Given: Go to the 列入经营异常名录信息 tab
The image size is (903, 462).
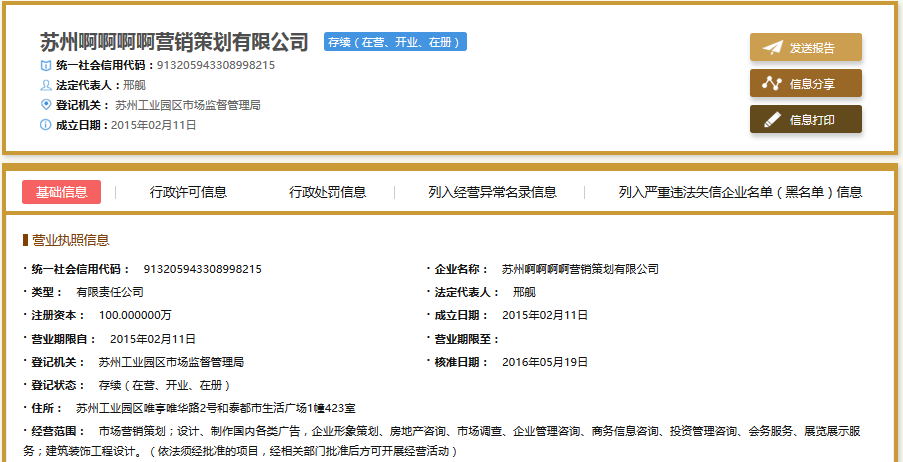Looking at the screenshot, I should [x=492, y=192].
